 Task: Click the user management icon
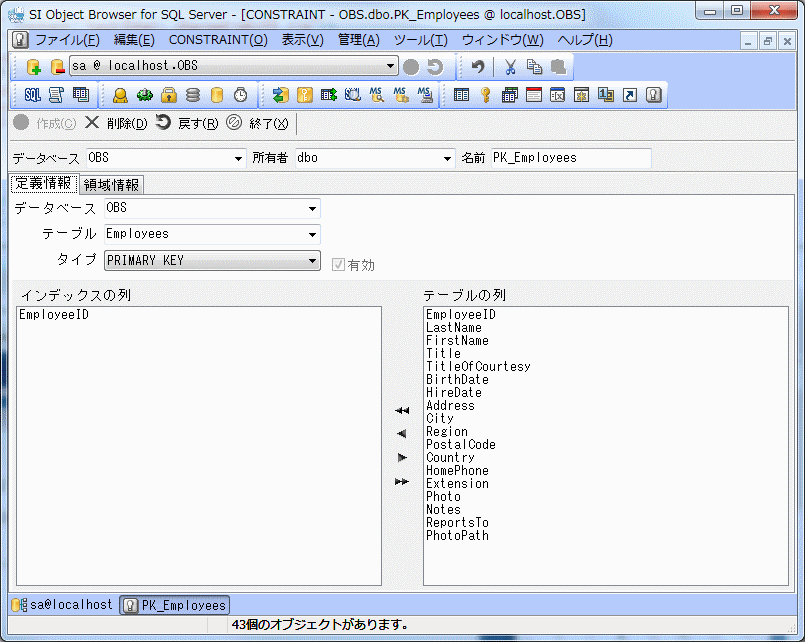tap(120, 95)
